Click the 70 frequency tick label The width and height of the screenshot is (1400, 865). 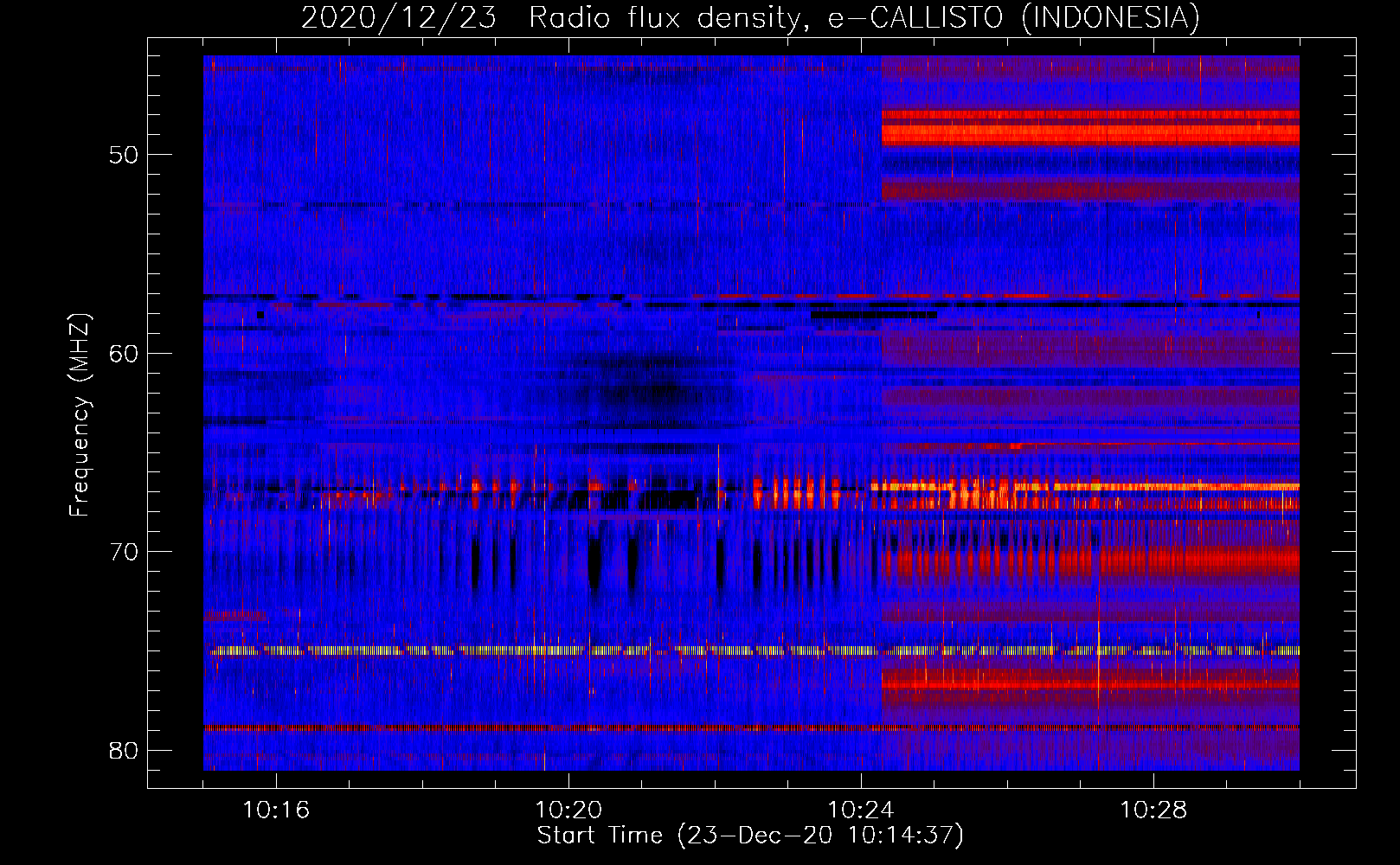(124, 552)
